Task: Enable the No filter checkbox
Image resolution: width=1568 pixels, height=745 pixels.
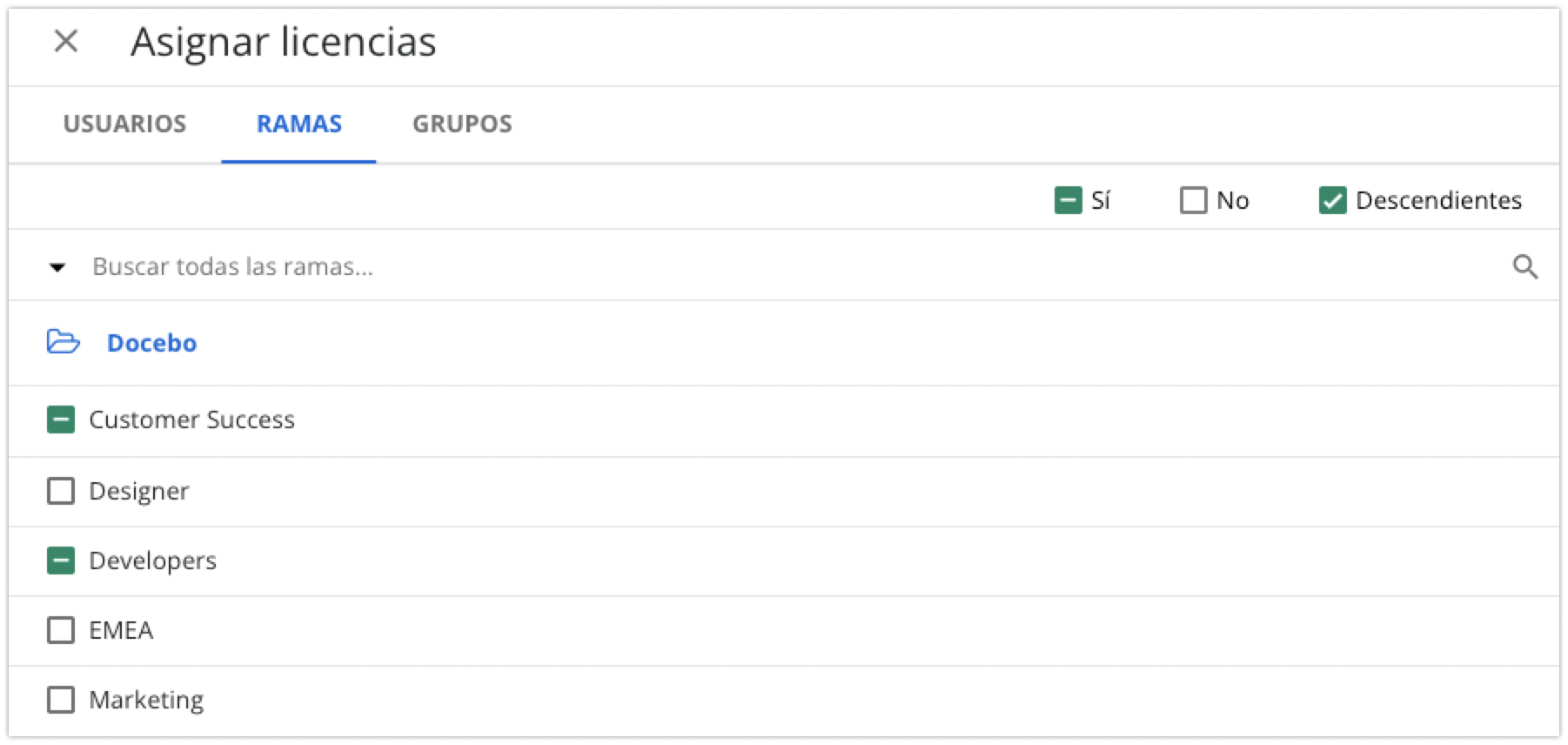Action: (1193, 200)
